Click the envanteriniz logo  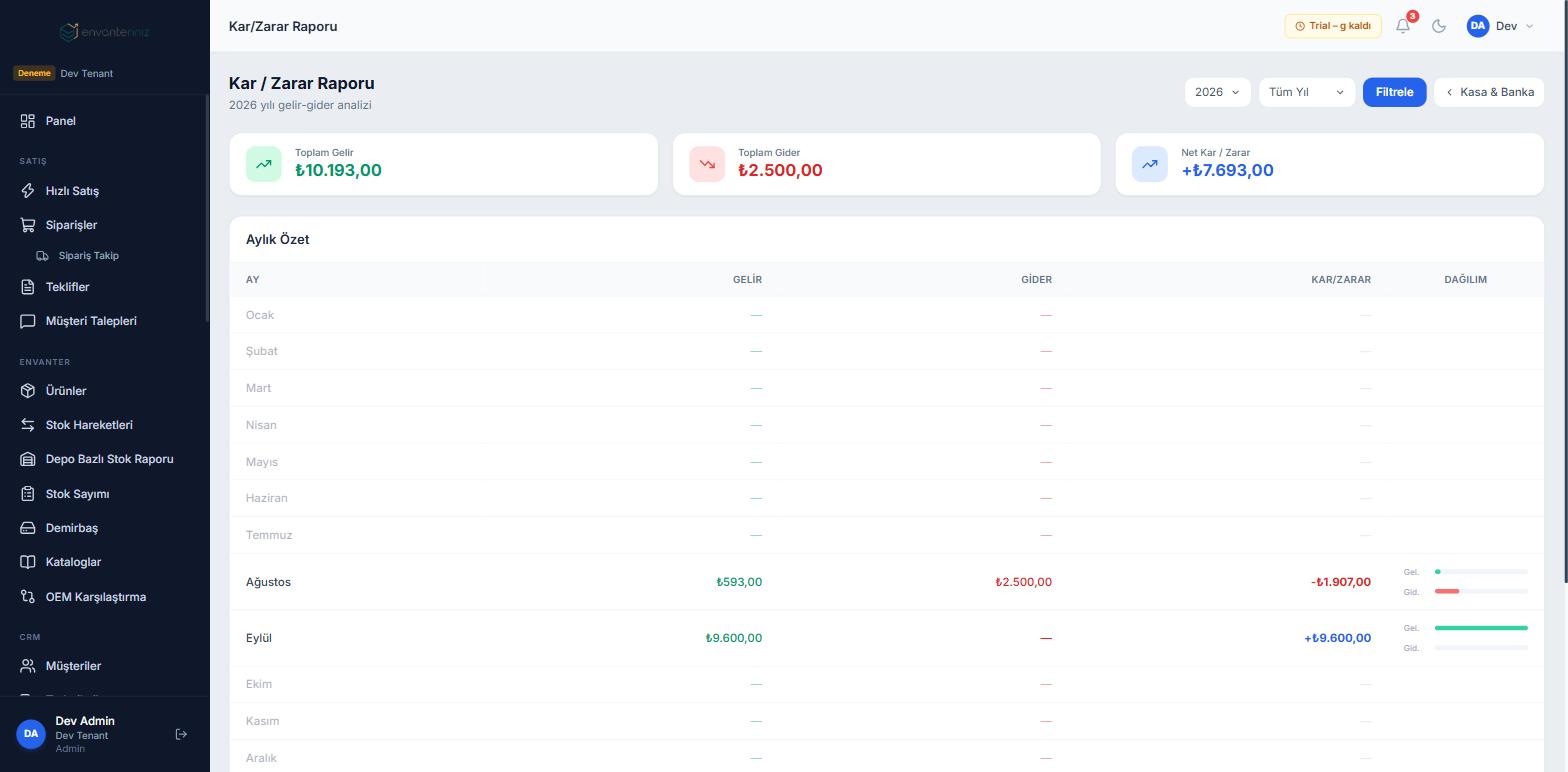click(x=104, y=31)
